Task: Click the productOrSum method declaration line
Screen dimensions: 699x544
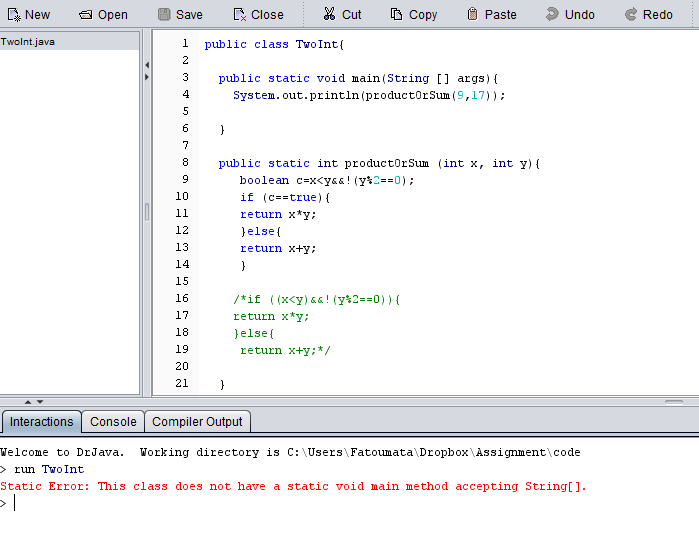Action: point(379,163)
